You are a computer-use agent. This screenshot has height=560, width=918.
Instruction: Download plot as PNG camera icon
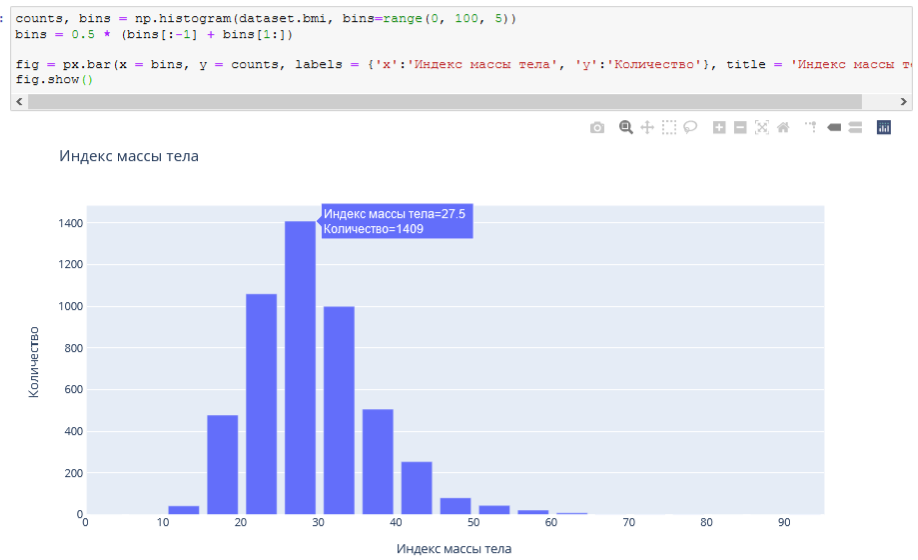pos(597,128)
